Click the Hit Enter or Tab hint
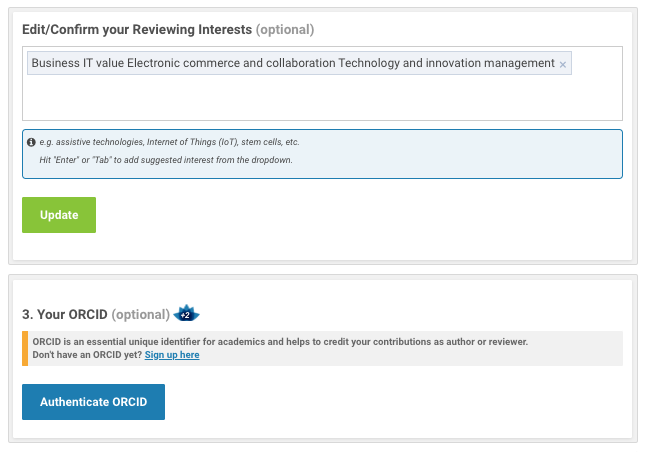Viewport: 663px width, 452px height. (x=158, y=160)
